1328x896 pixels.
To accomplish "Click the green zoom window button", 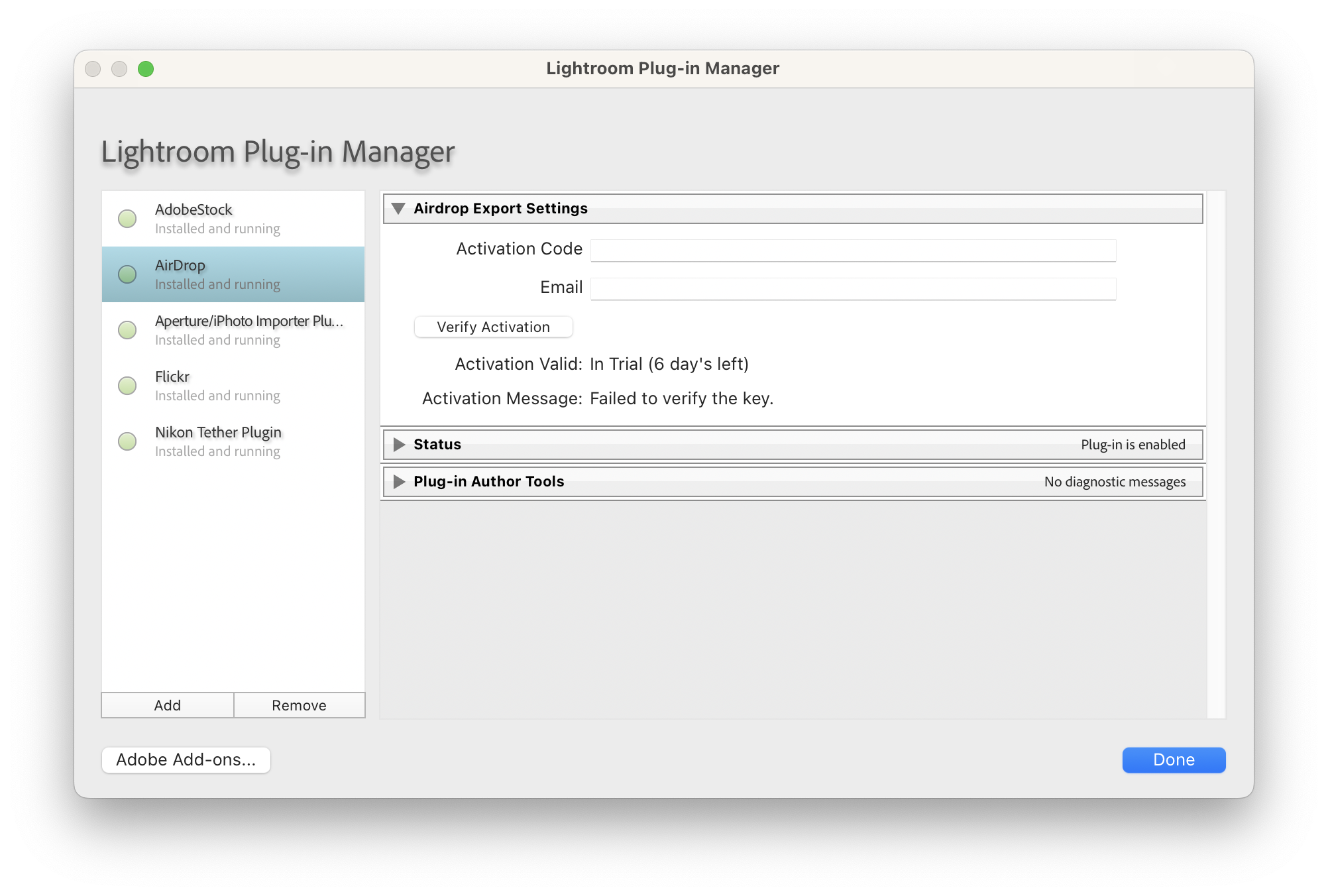I will [x=146, y=69].
